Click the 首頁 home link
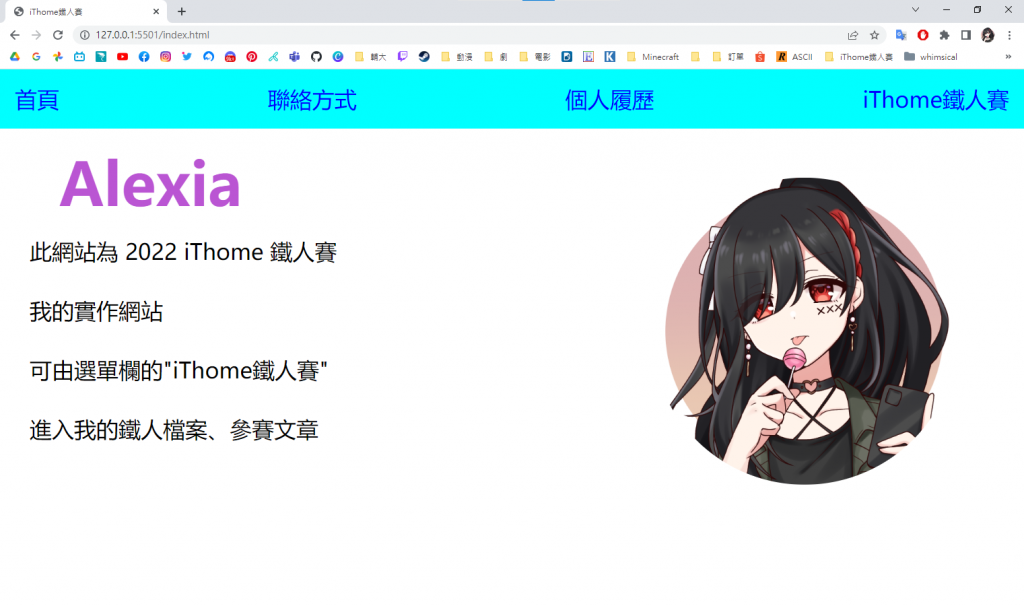The height and width of the screenshot is (606, 1024). [x=37, y=101]
